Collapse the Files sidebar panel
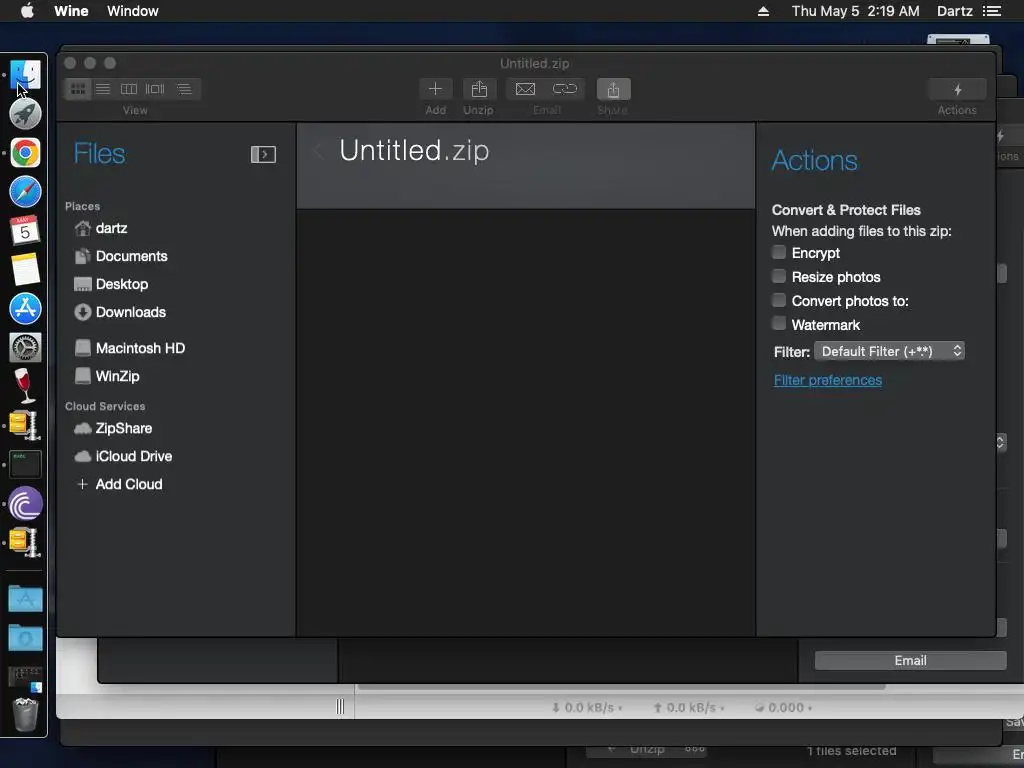Viewport: 1024px width, 768px height. (x=263, y=154)
